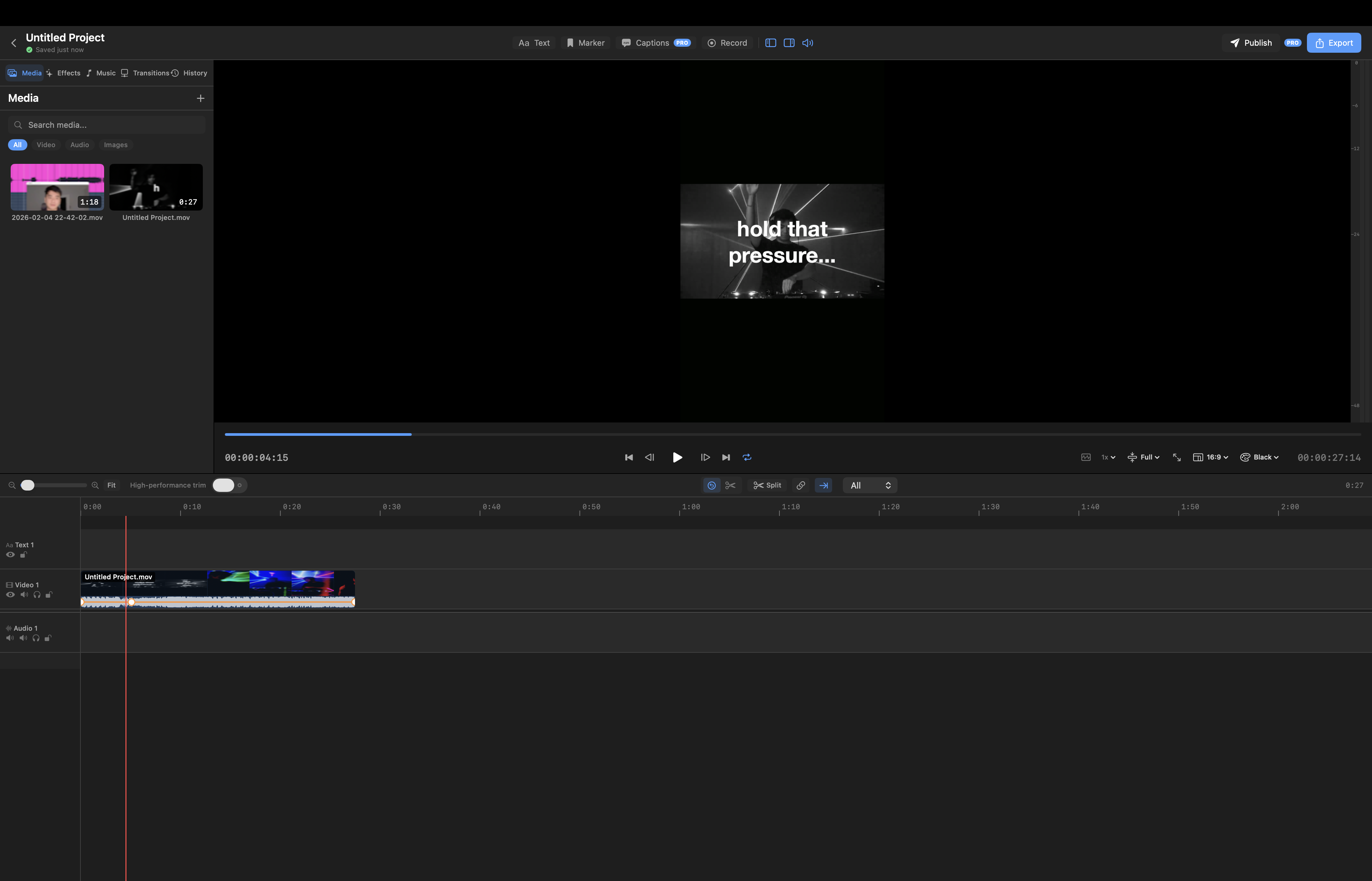Click the fullscreen expand arrows icon

pyautogui.click(x=1176, y=457)
